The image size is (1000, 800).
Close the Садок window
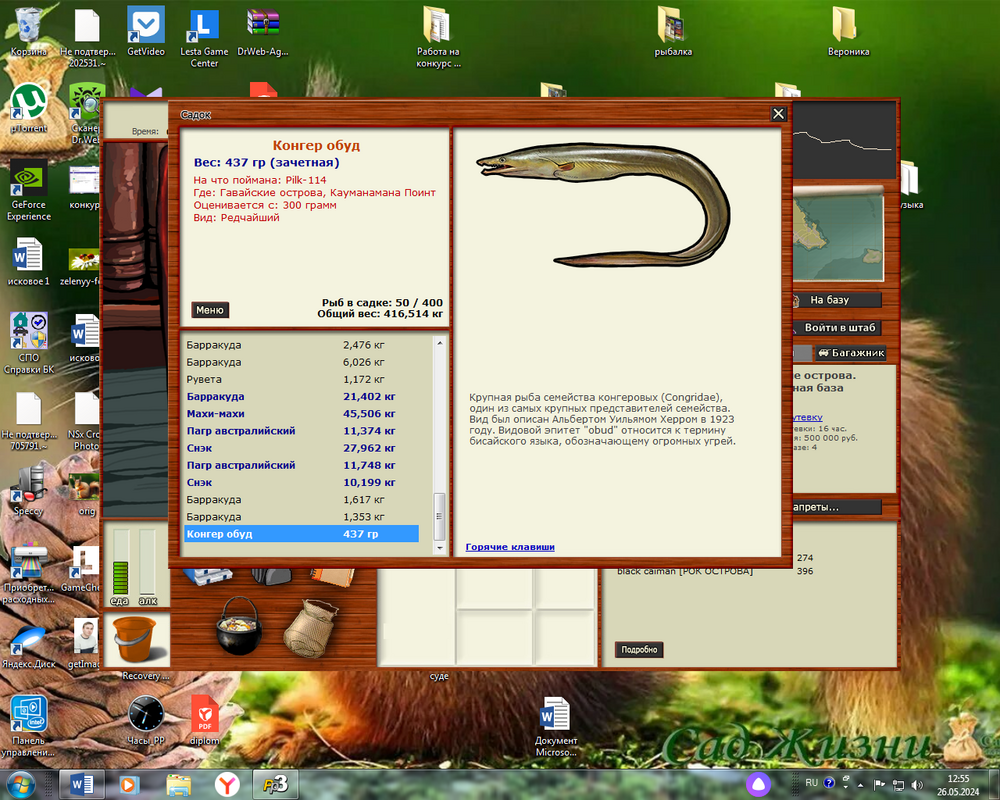(778, 114)
